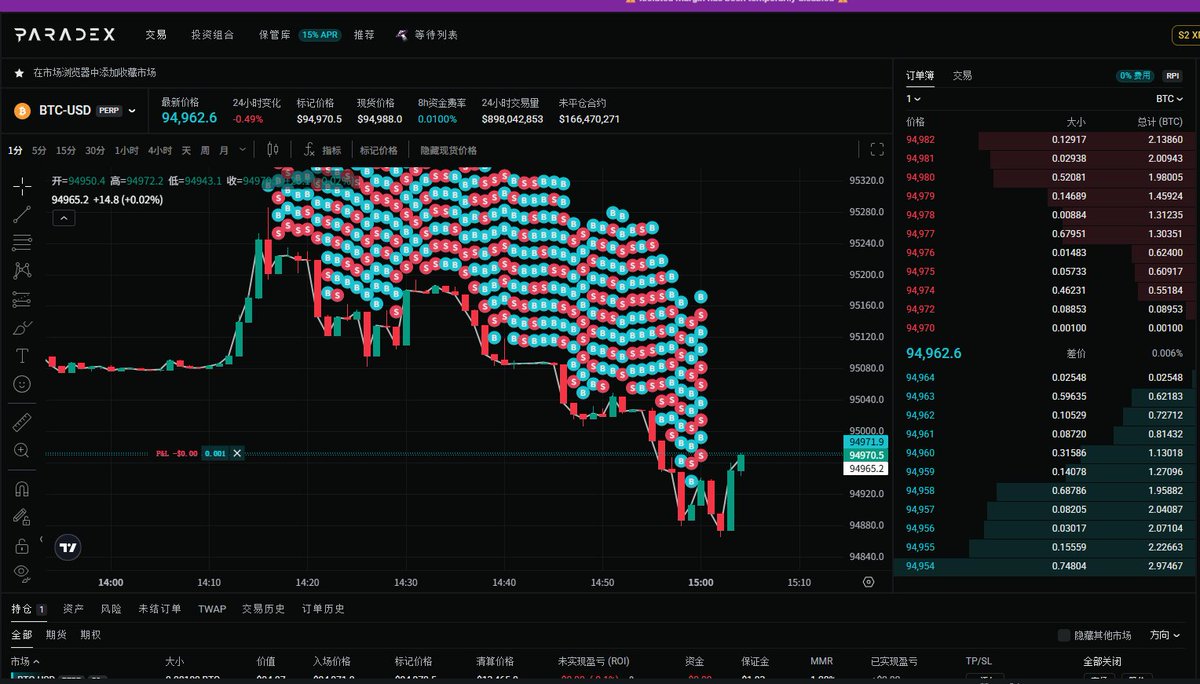
Task: Select the trend line drawing tool
Action: pos(22,213)
